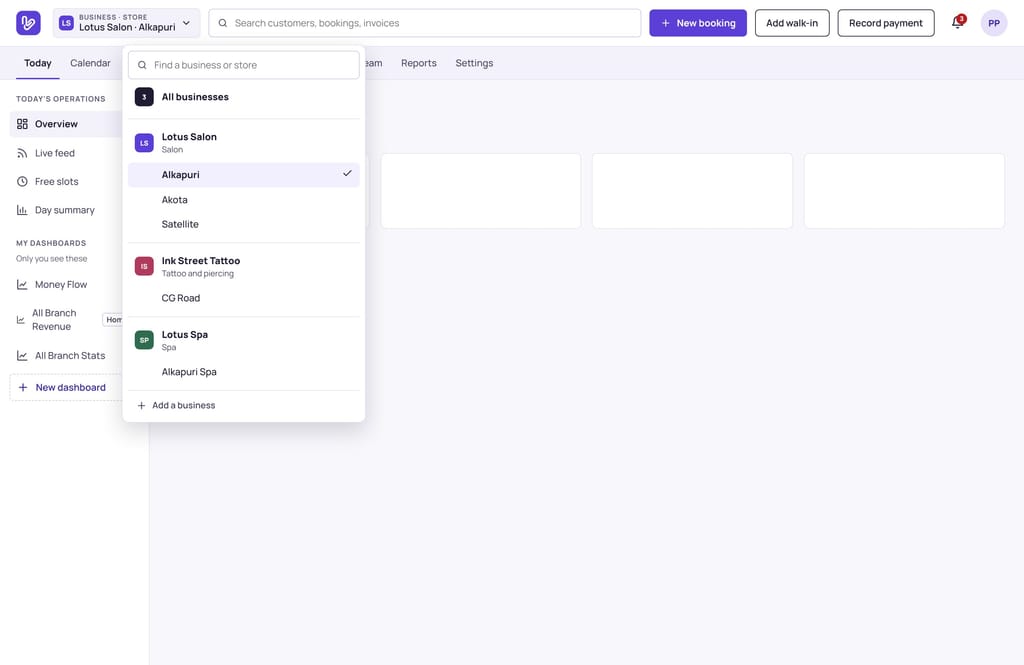Click the Record payment button
Image resolution: width=1024 pixels, height=665 pixels.
(886, 23)
